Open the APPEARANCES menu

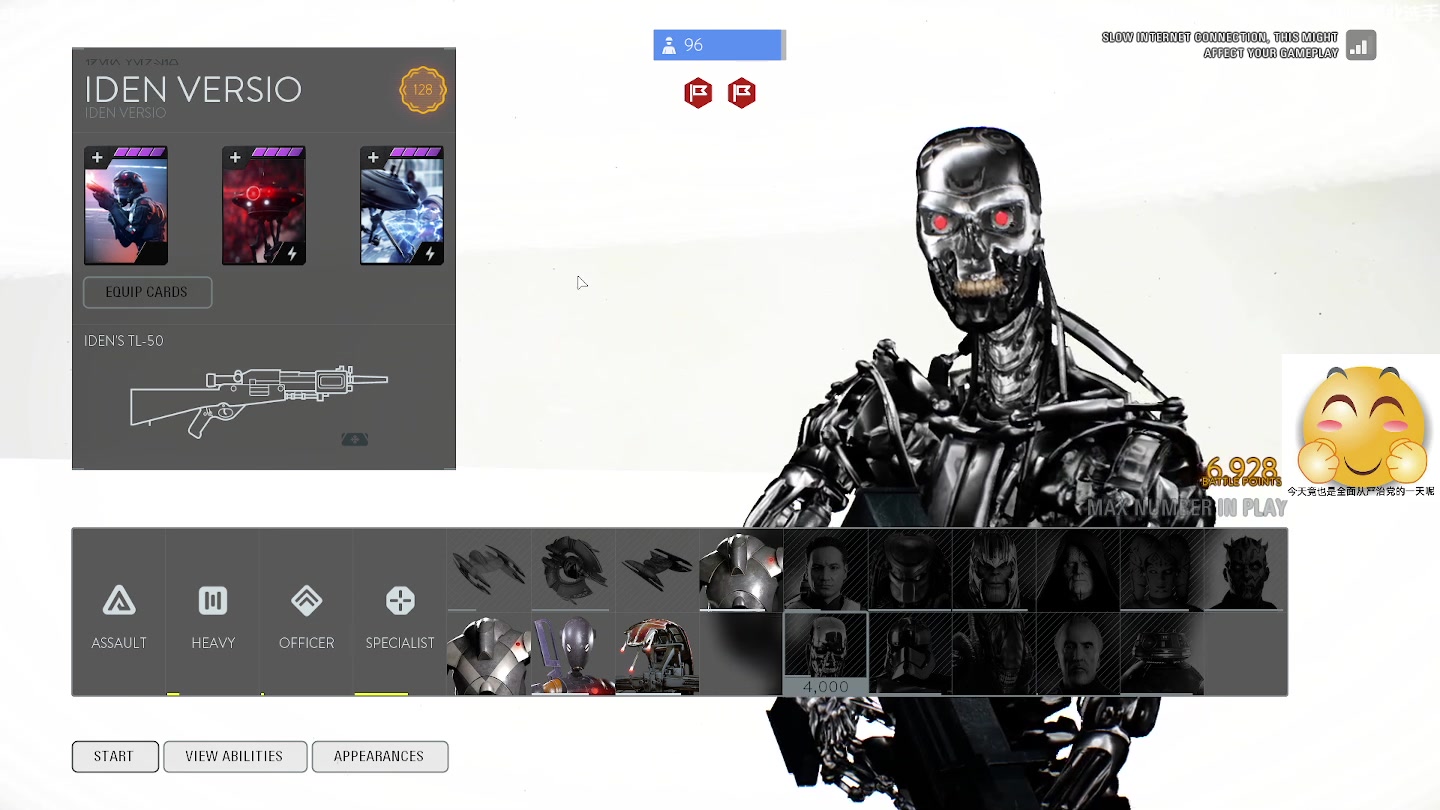click(379, 756)
